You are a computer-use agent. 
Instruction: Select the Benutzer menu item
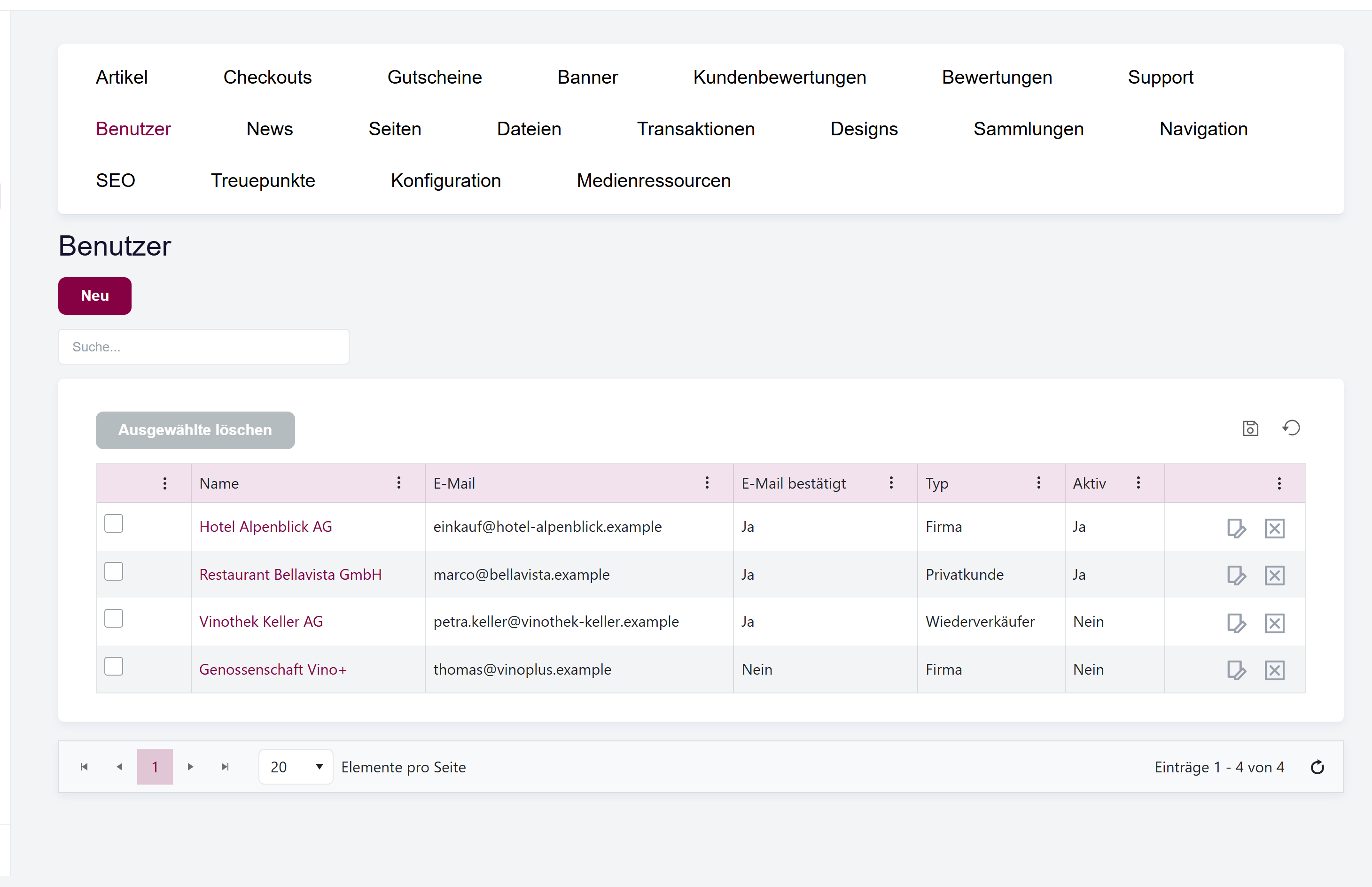click(x=133, y=129)
